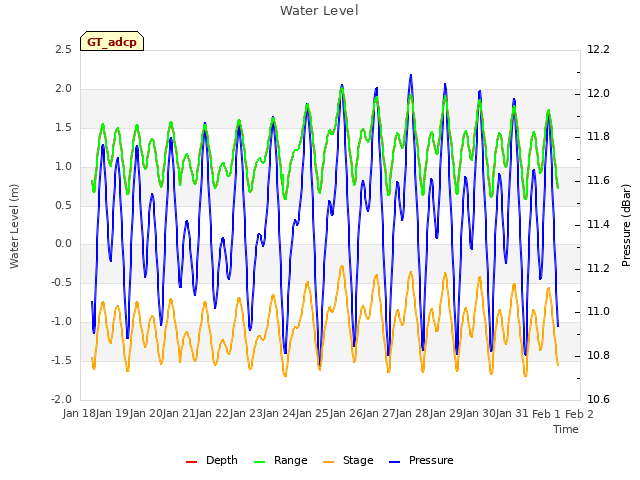
Task: Click the Pressure (dBar) axis label
Action: click(x=626, y=225)
